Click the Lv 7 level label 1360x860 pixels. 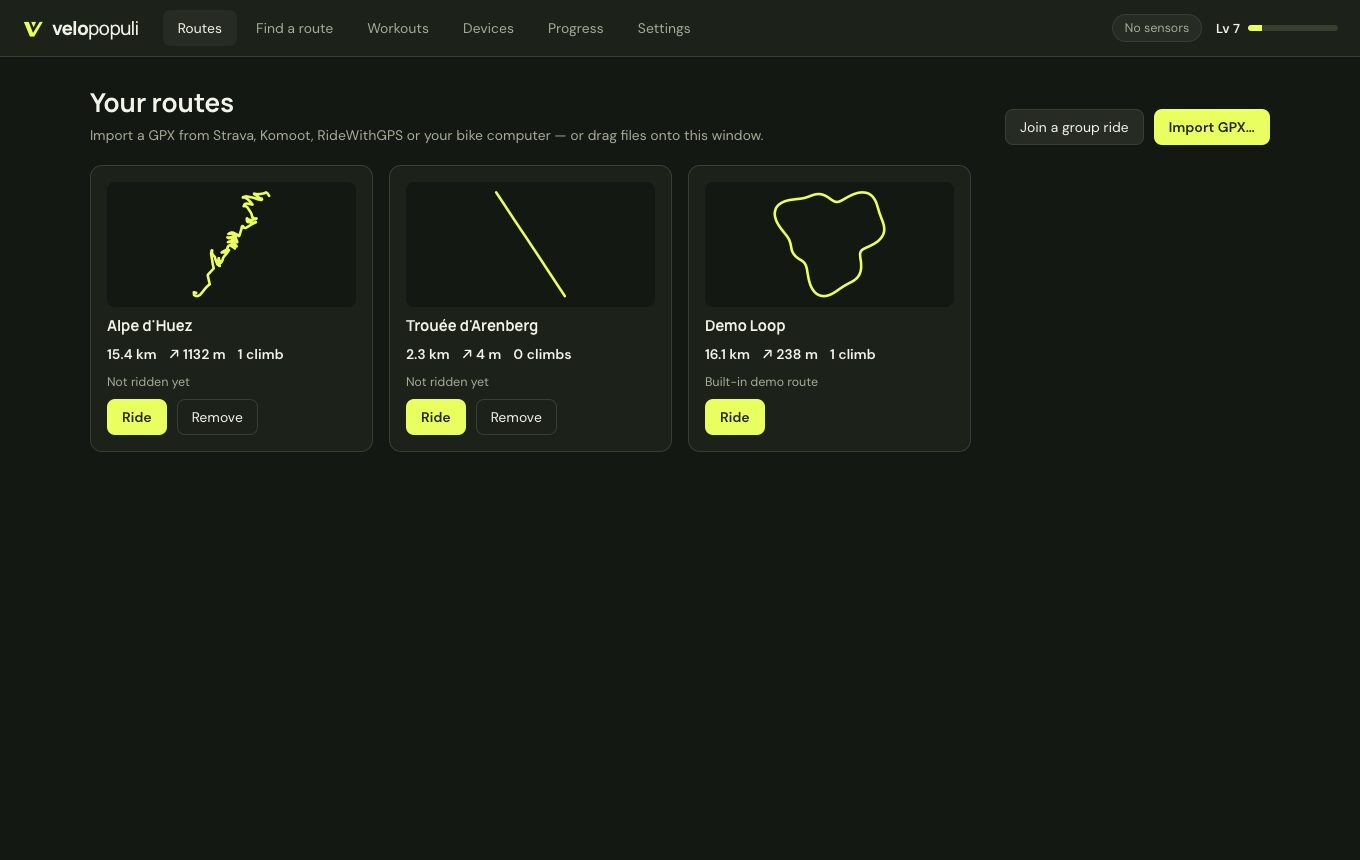click(x=1228, y=28)
